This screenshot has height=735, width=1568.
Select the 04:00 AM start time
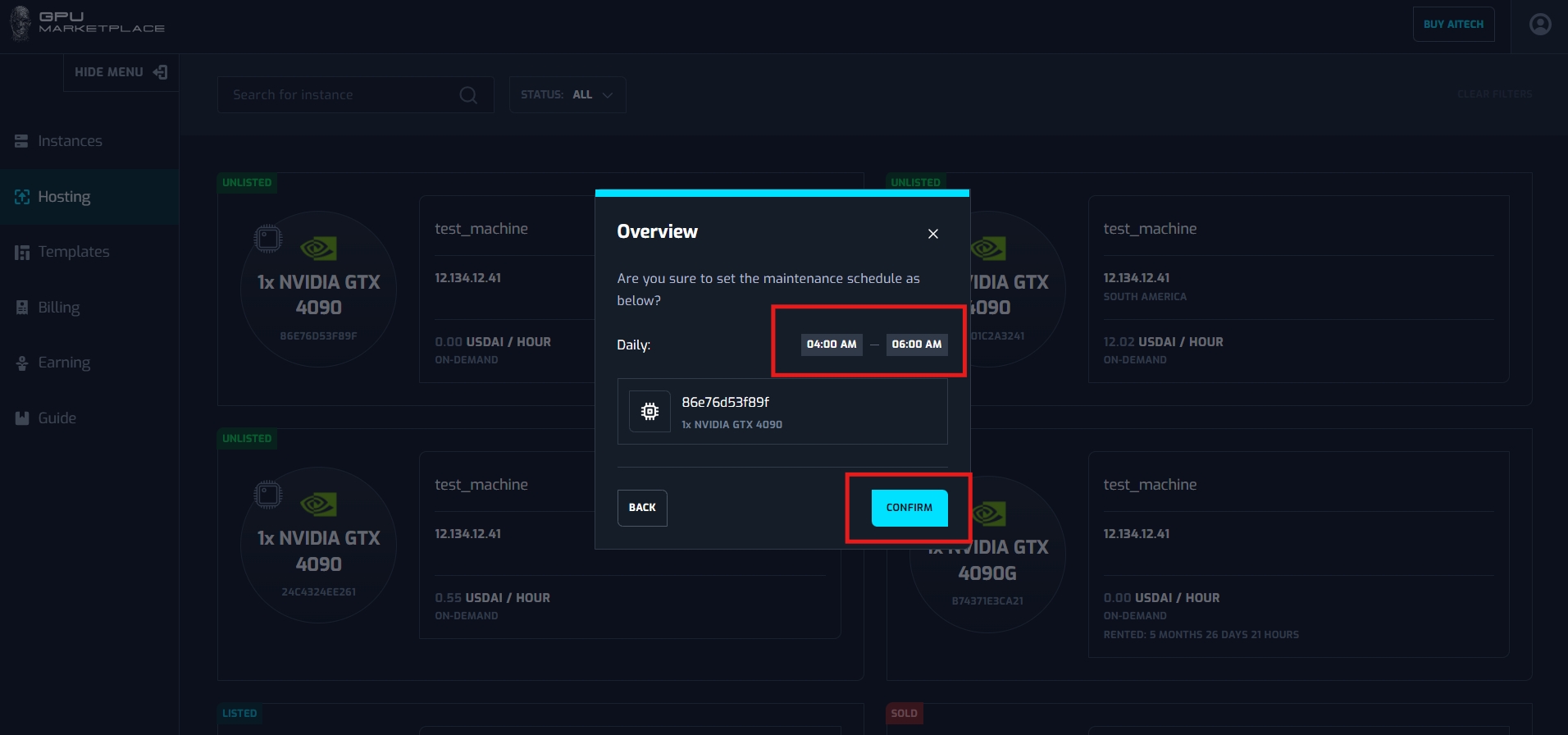pyautogui.click(x=831, y=345)
